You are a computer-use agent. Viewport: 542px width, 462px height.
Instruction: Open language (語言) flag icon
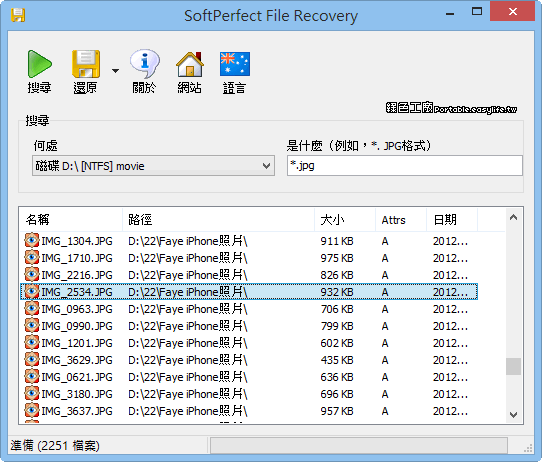[x=235, y=64]
